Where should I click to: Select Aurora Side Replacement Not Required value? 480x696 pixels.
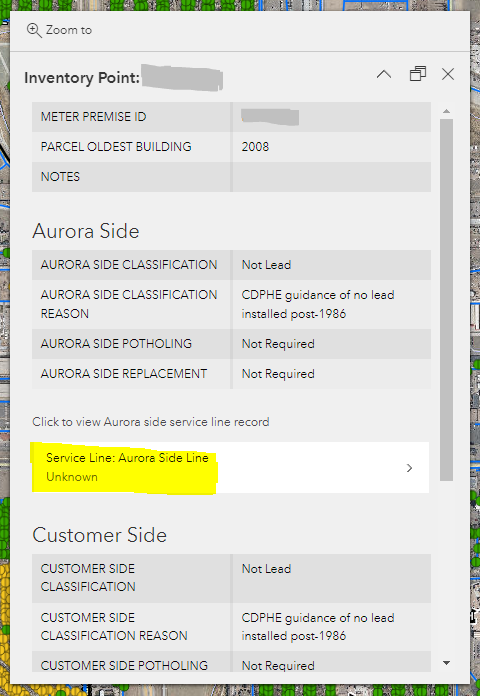(x=278, y=374)
